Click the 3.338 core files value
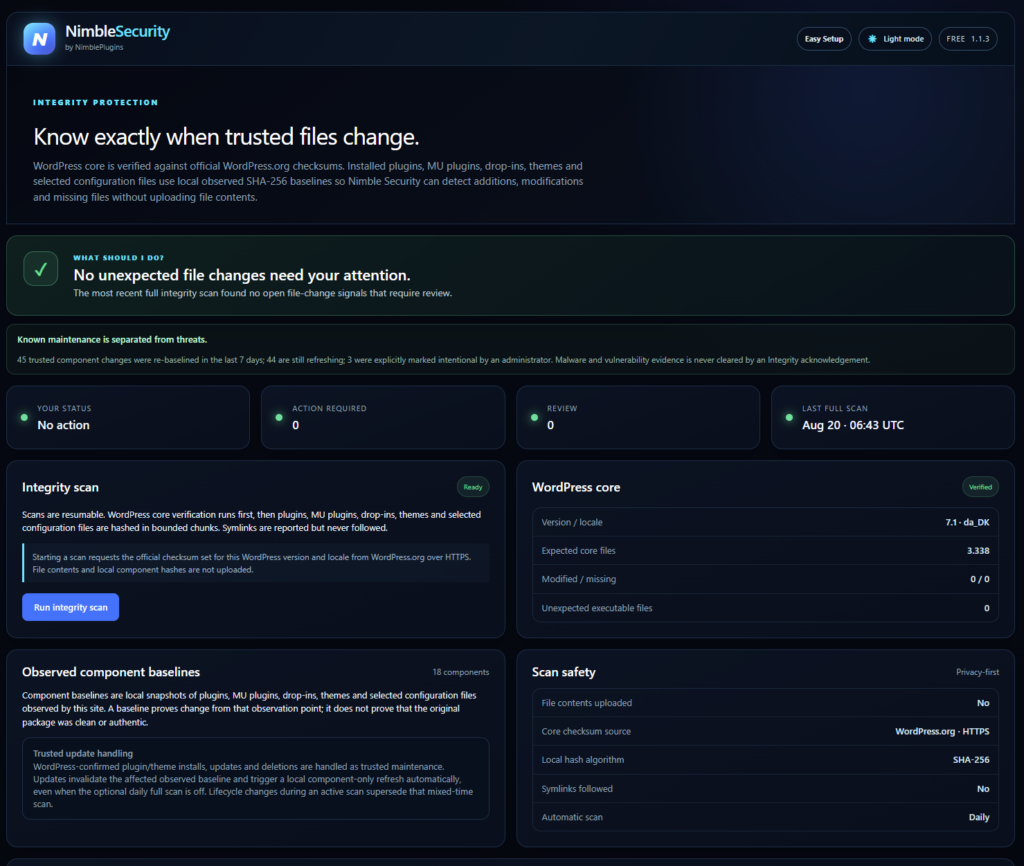Screen dimensions: 1024x866 978,551
